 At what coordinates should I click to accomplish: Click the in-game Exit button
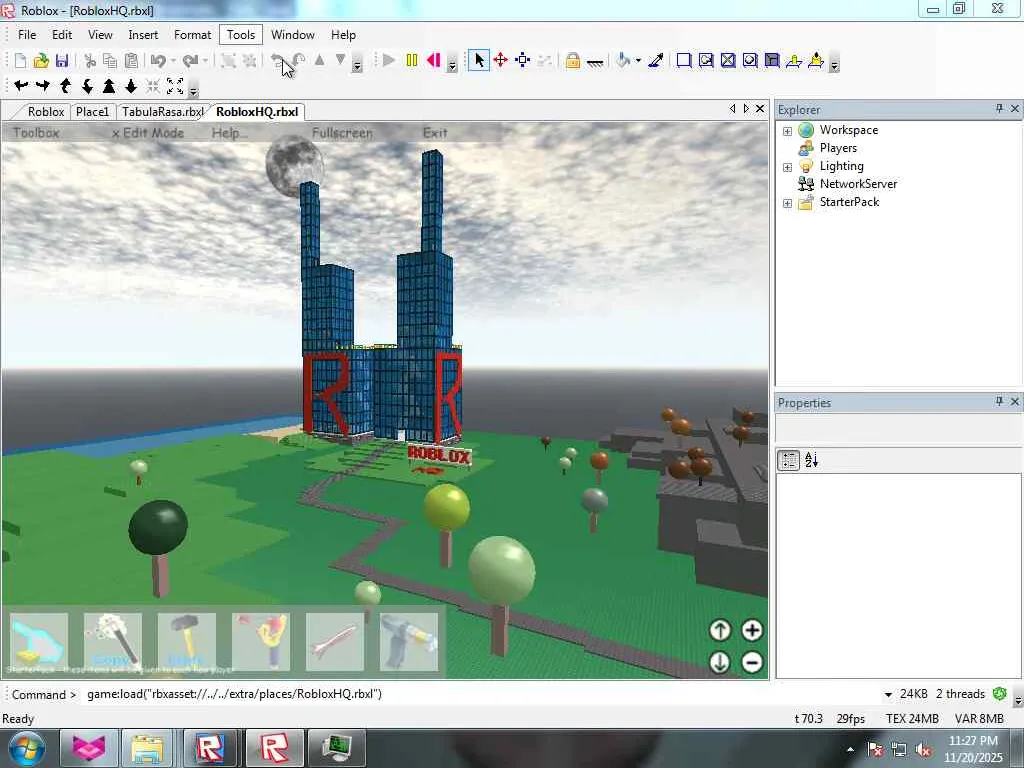click(x=435, y=133)
